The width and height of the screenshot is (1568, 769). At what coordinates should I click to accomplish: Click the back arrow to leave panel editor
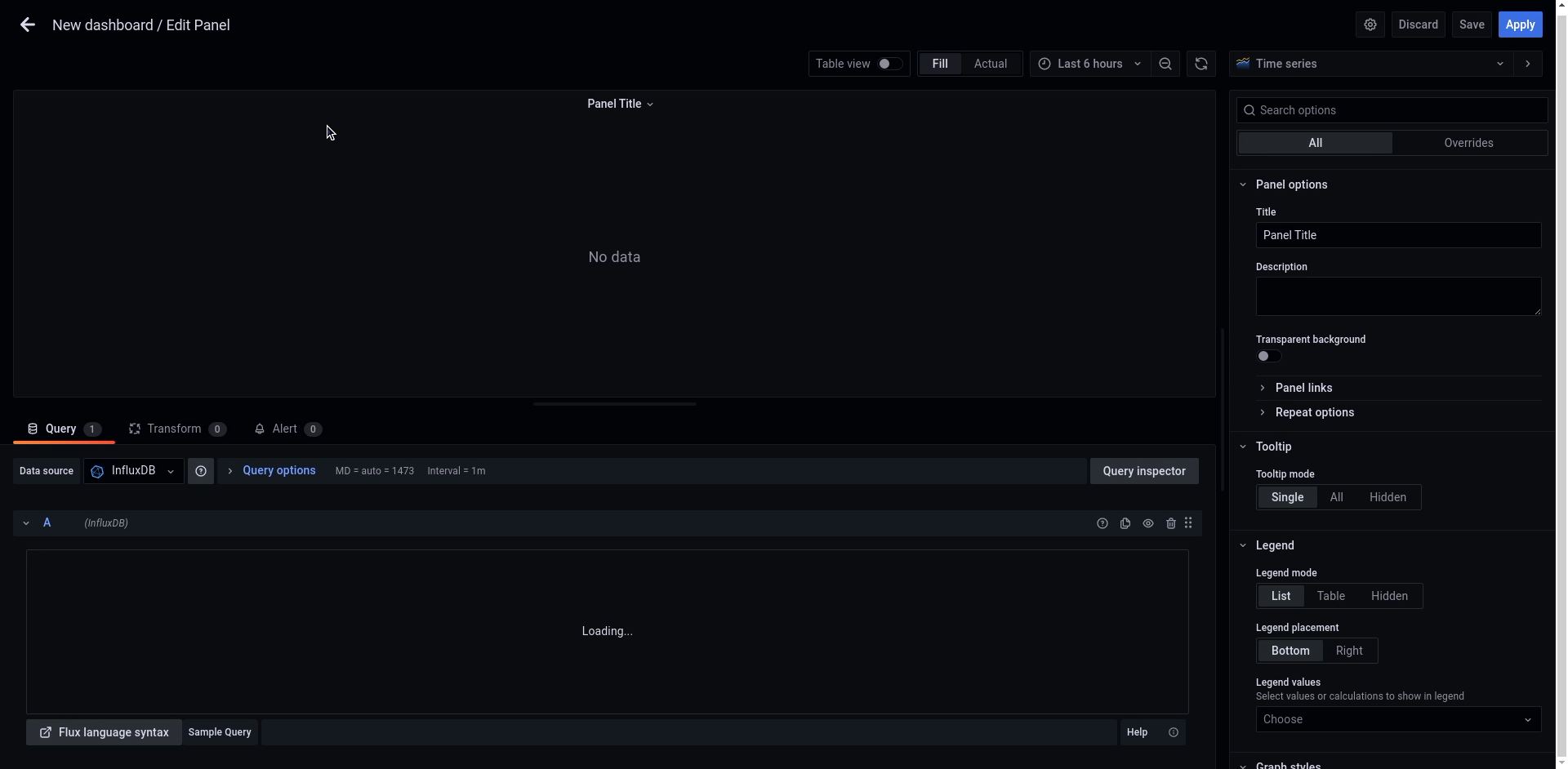coord(27,25)
